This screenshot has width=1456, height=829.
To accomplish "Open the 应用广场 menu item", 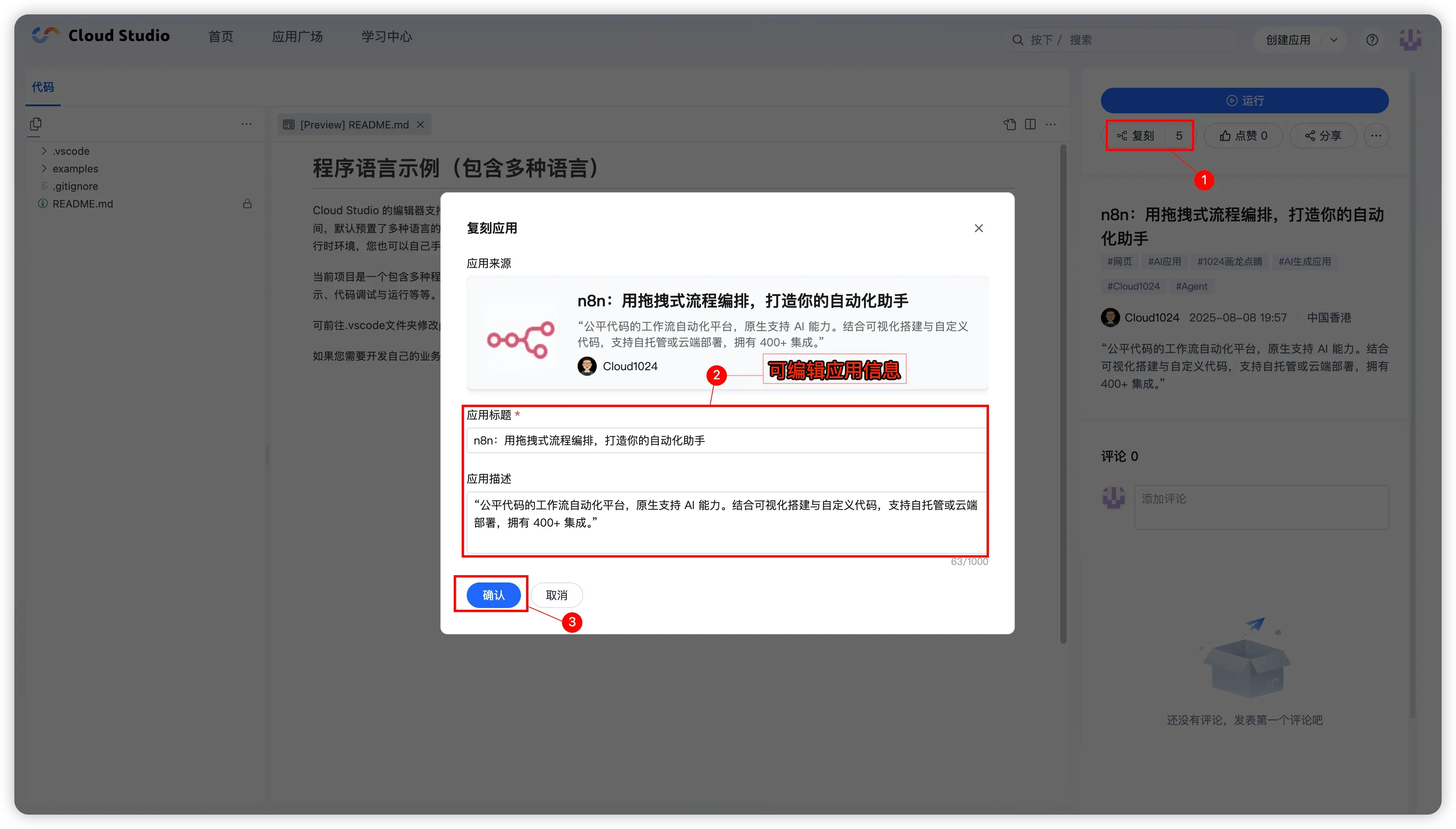I will click(297, 36).
